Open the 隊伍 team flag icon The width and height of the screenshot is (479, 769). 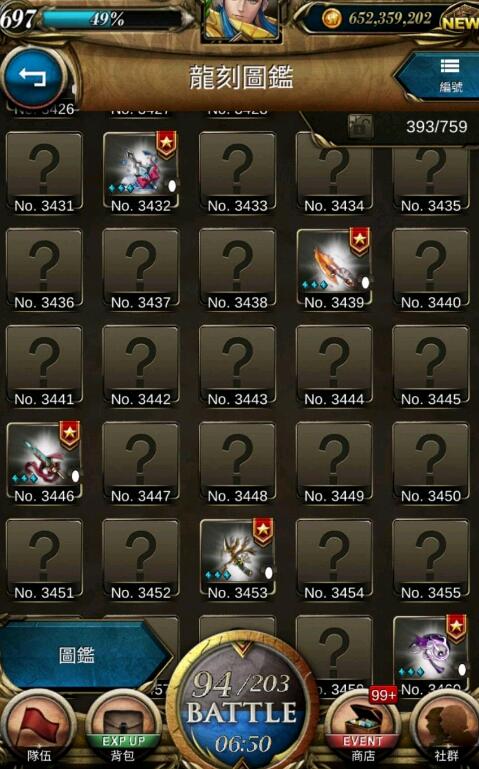38,727
